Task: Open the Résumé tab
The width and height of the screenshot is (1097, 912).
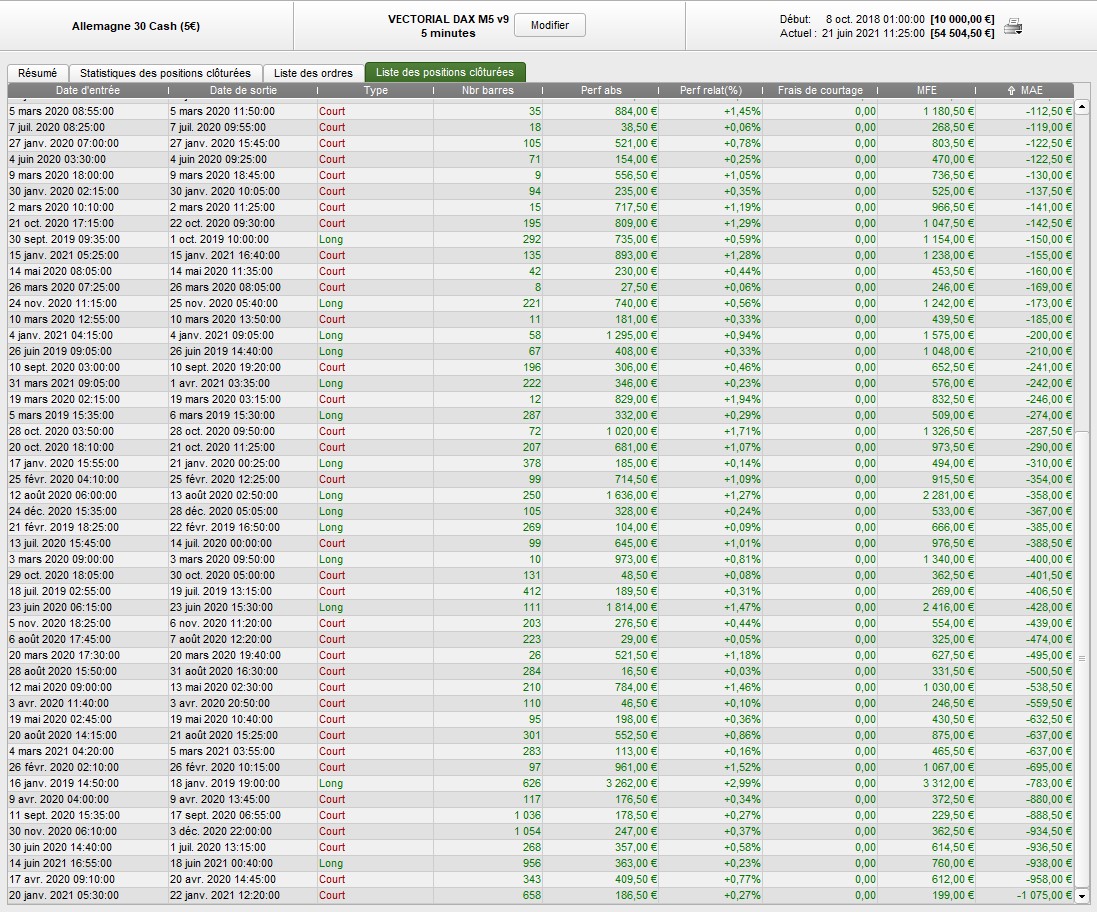Action: [38, 73]
